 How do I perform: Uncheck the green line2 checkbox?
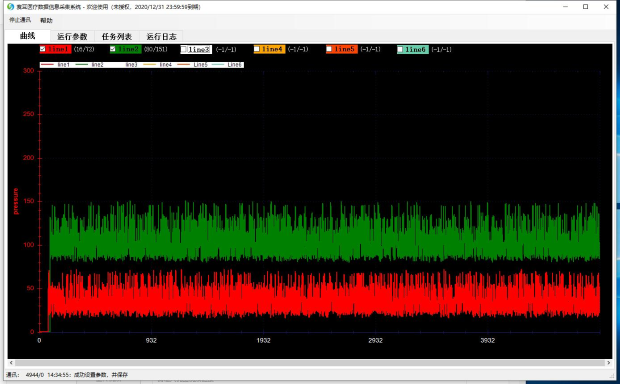(x=113, y=49)
